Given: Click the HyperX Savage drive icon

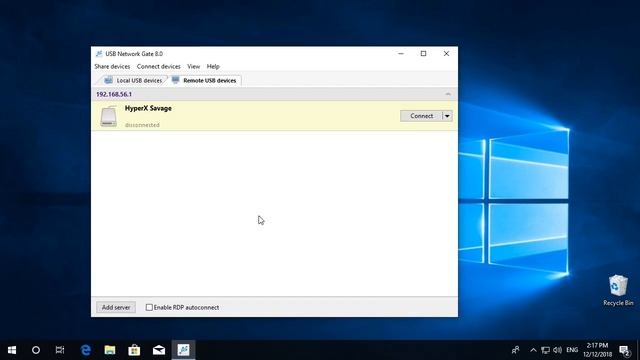Looking at the screenshot, I should pyautogui.click(x=109, y=116).
